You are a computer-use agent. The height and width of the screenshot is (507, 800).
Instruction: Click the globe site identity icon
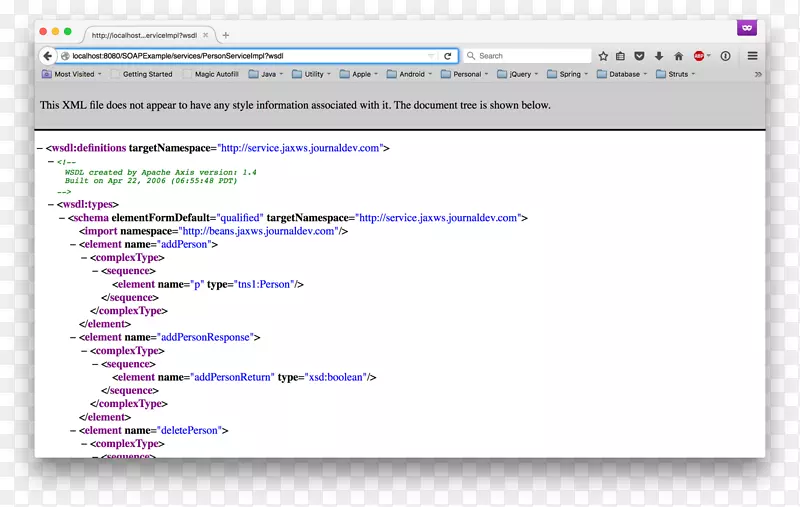pos(65,56)
